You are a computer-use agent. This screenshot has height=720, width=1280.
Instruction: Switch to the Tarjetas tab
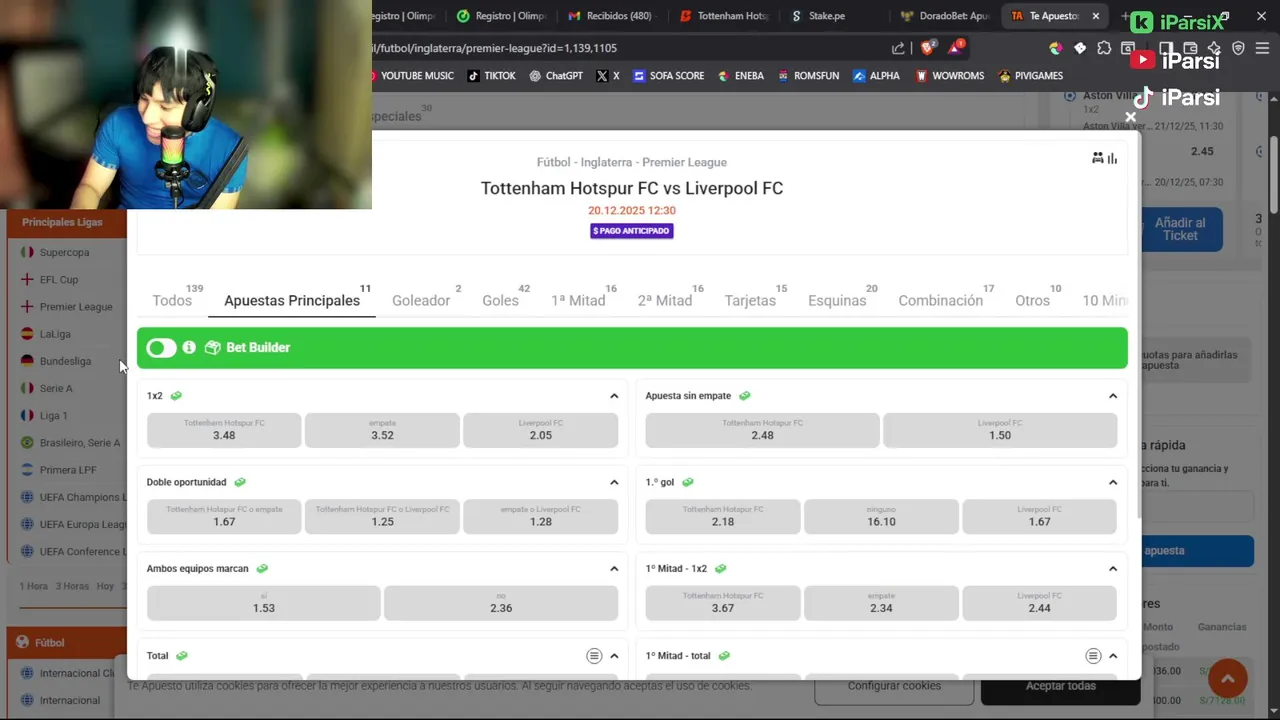click(750, 300)
